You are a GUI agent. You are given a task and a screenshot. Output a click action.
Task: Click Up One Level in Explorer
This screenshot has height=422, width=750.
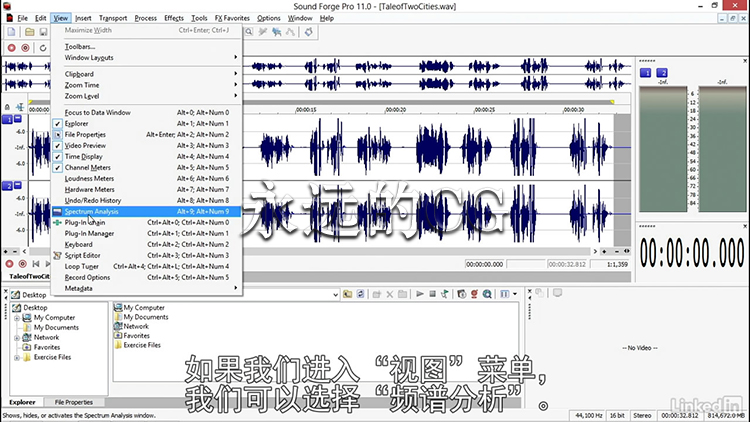point(348,294)
